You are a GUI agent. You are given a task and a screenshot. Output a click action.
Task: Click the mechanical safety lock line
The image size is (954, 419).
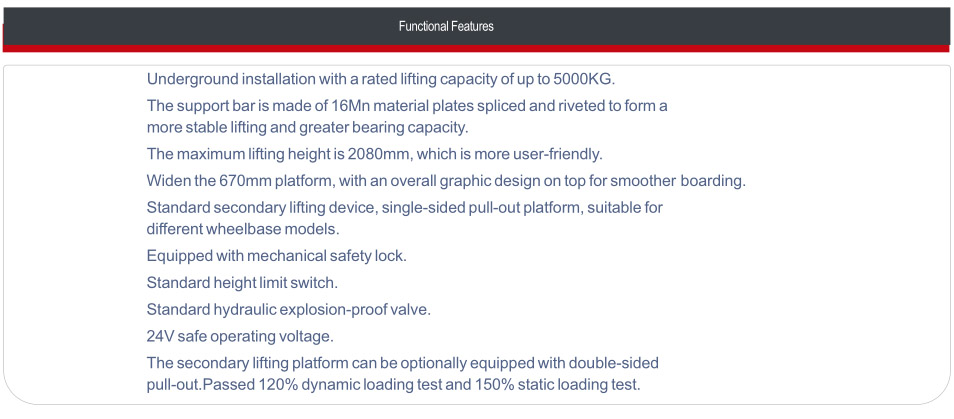pos(276,256)
